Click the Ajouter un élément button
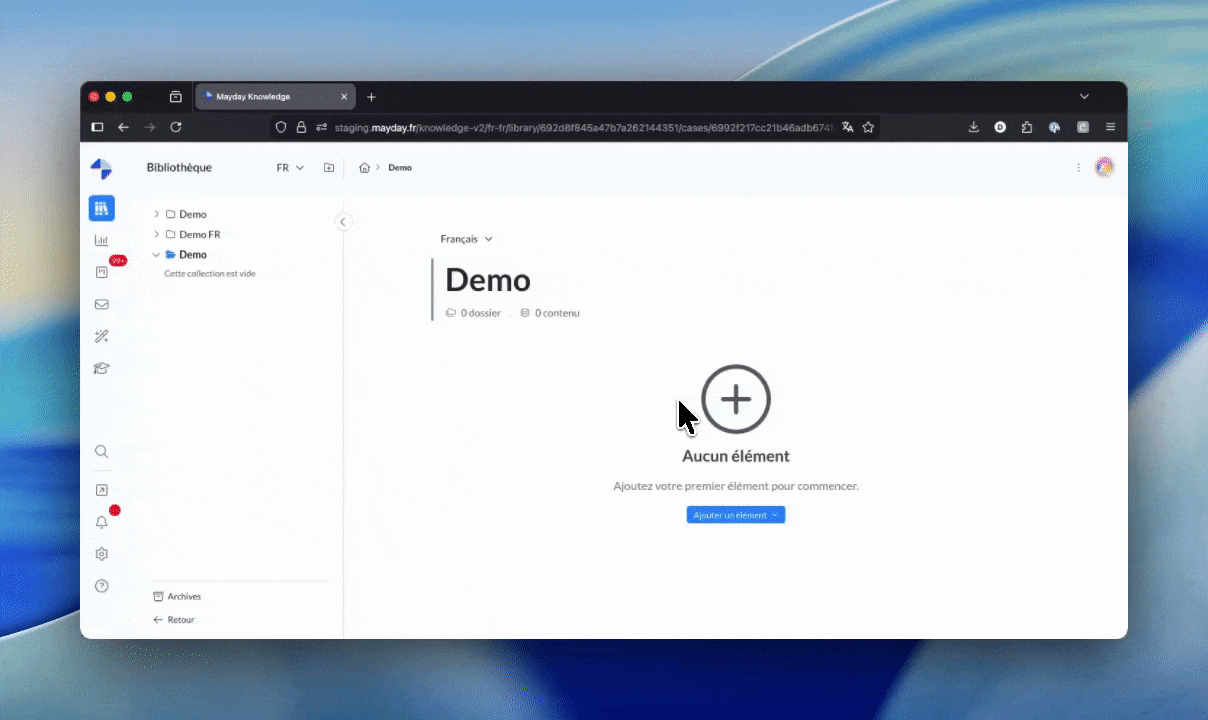The width and height of the screenshot is (1208, 720). (x=735, y=515)
